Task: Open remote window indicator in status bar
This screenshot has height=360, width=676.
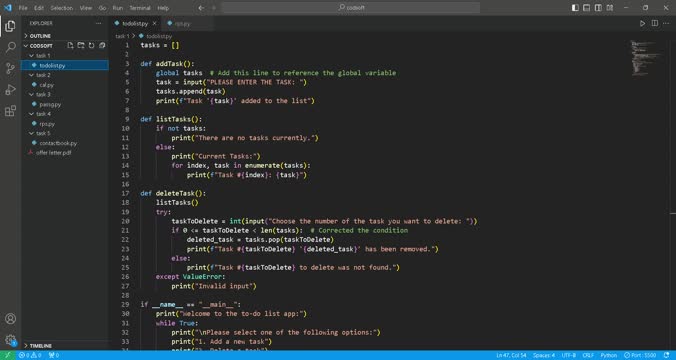Action: point(7,355)
